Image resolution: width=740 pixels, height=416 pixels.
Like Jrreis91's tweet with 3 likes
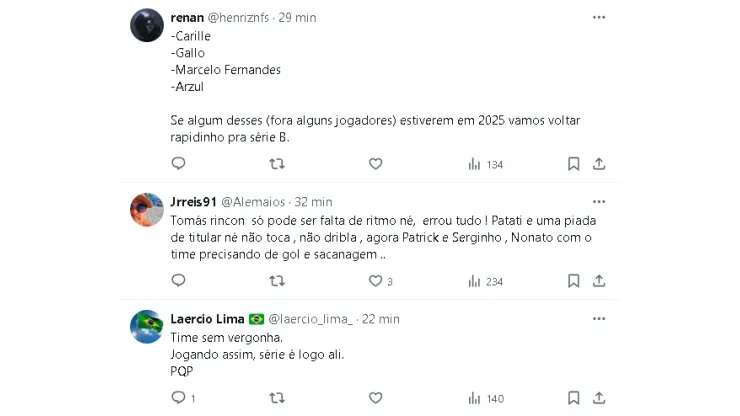[375, 282]
